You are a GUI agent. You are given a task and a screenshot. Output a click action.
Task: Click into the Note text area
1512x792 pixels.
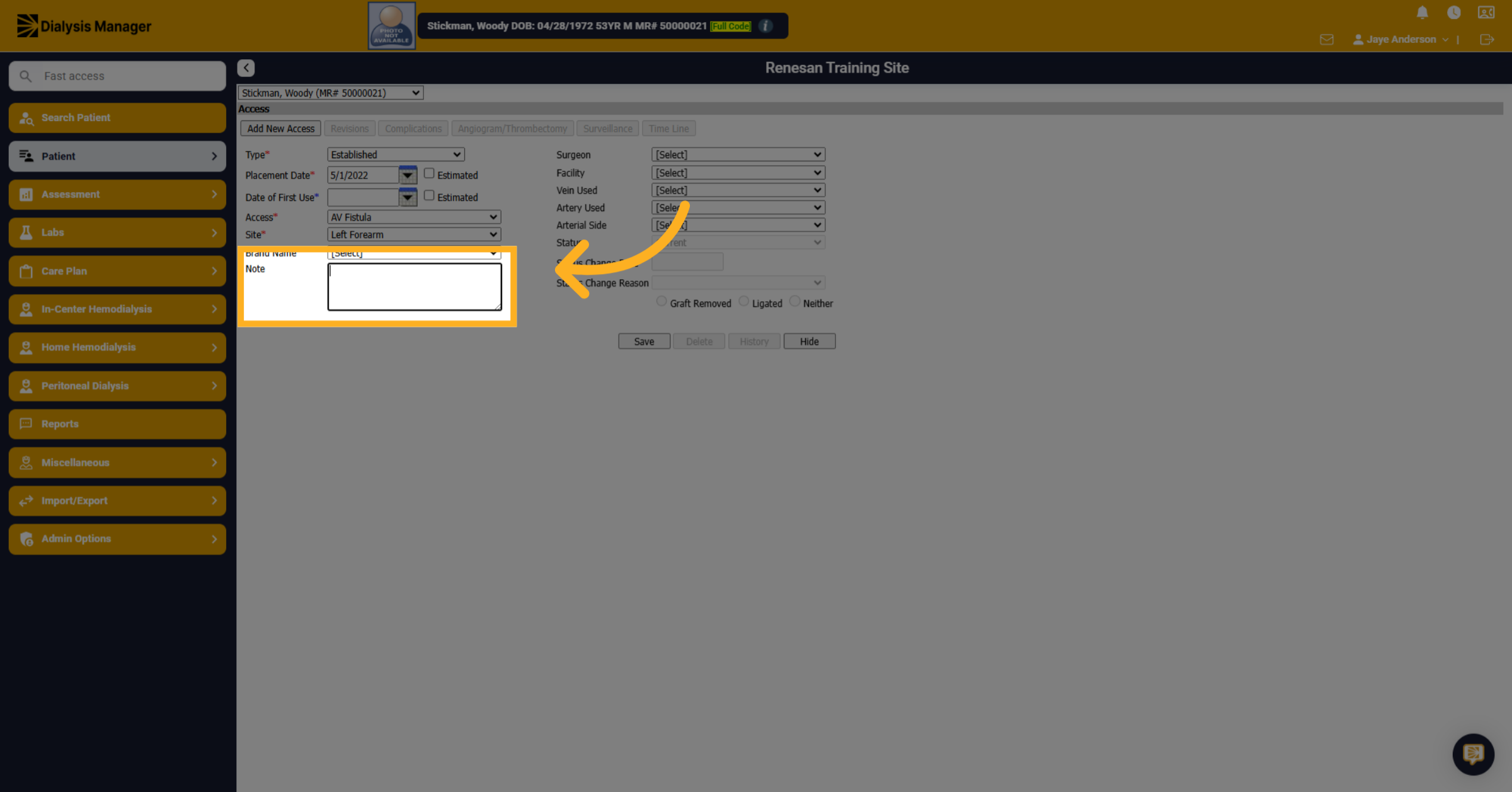(415, 287)
